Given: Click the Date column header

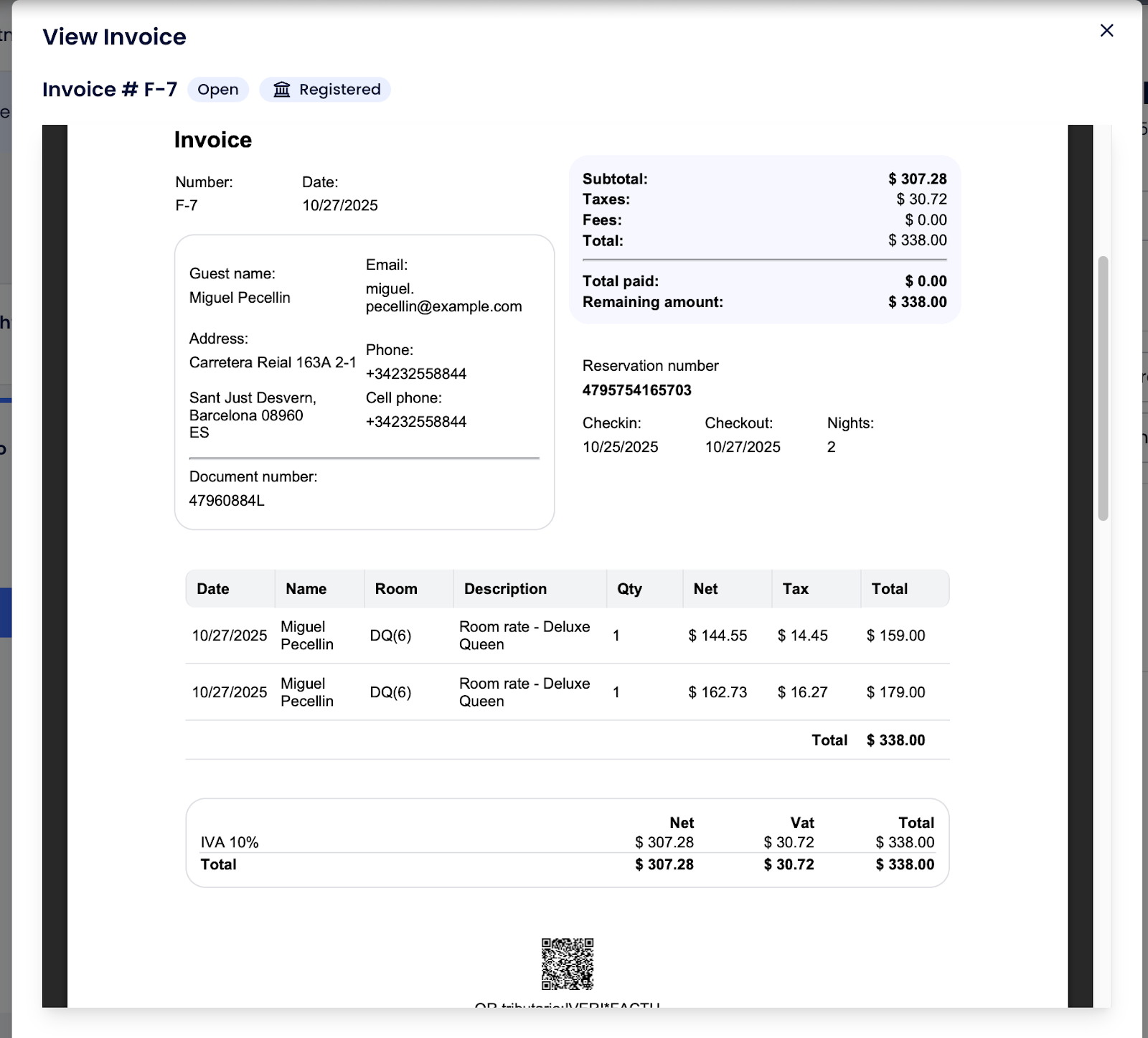Looking at the screenshot, I should (x=213, y=589).
